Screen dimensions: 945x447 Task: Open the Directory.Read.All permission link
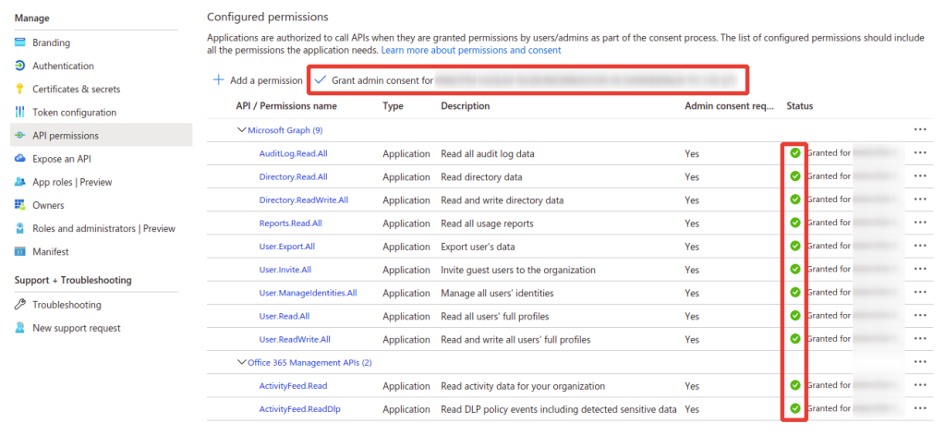click(293, 177)
